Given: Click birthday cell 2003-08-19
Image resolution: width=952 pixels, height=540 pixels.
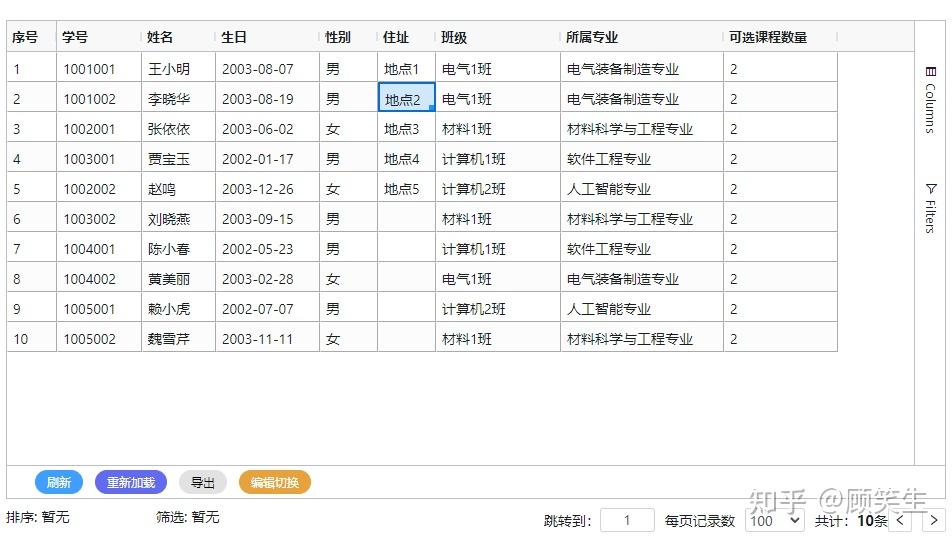Looking at the screenshot, I should [267, 98].
